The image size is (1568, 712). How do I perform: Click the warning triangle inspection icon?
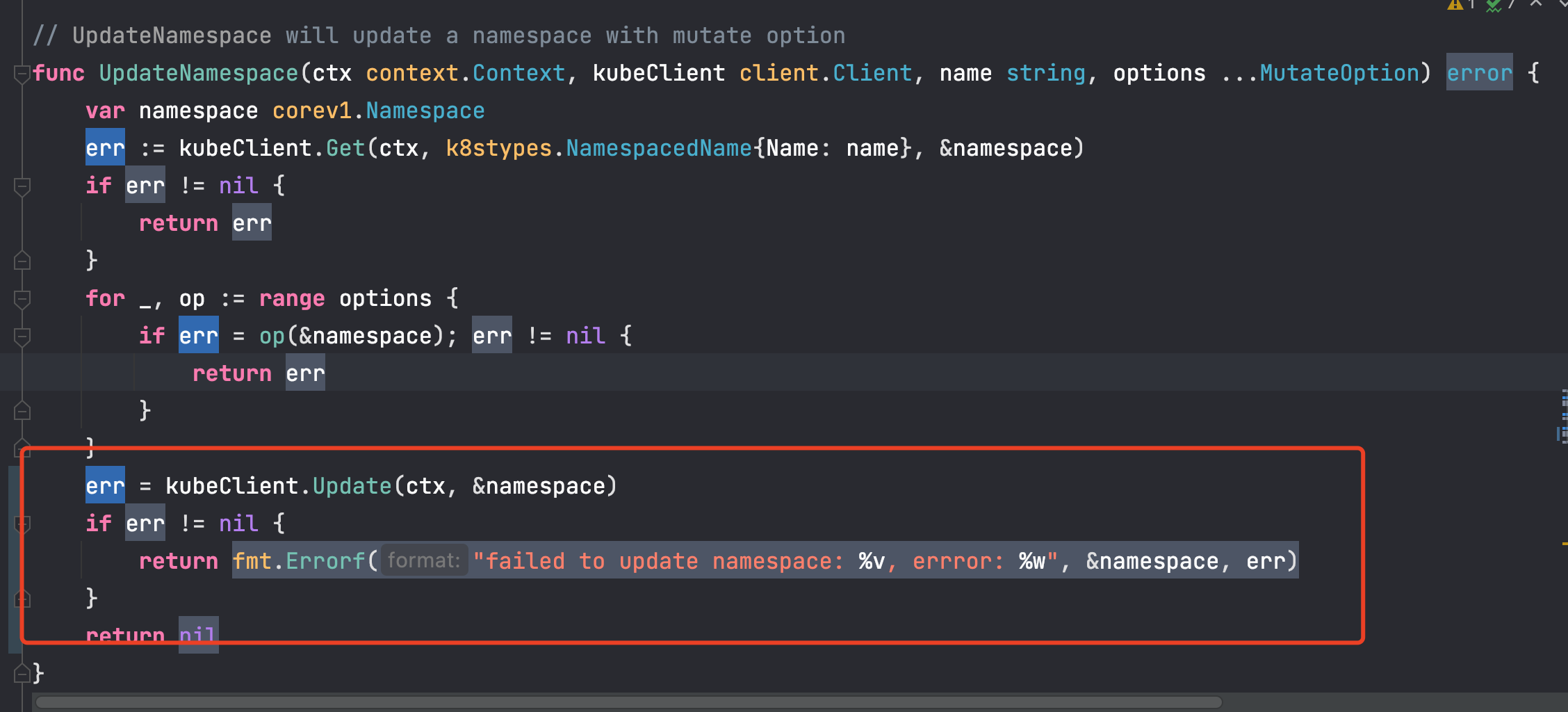pos(1455,5)
